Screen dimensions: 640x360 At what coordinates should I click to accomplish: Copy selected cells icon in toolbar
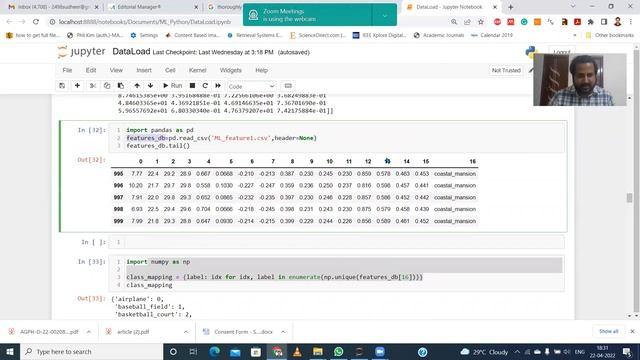pos(107,86)
